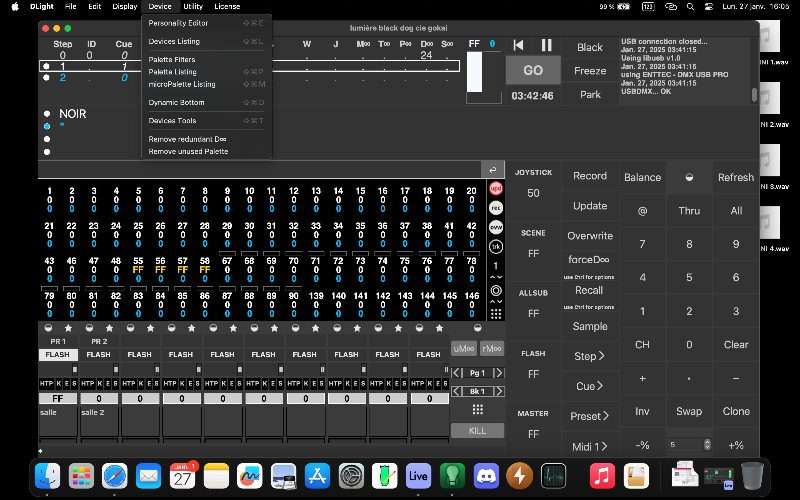Screen dimensions: 800x500
Task: Expand the Midi 1 submenu
Action: [589, 446]
